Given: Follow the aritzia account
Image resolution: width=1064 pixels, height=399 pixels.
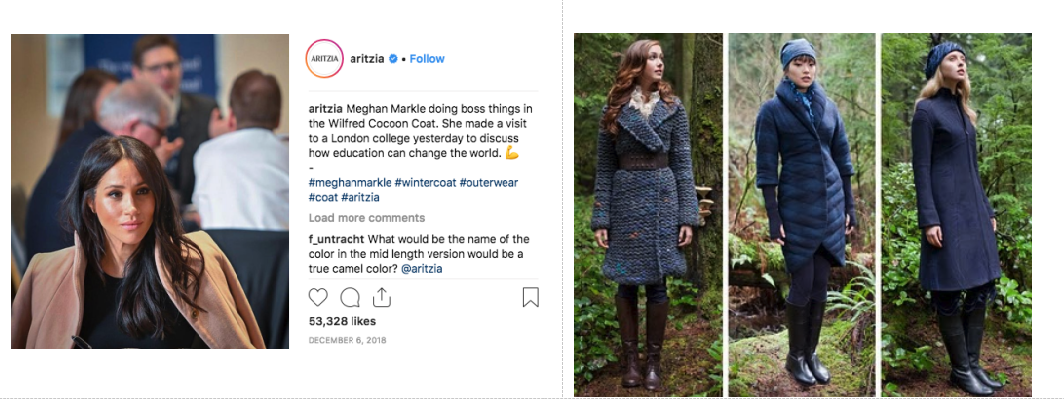Looking at the screenshot, I should [427, 59].
